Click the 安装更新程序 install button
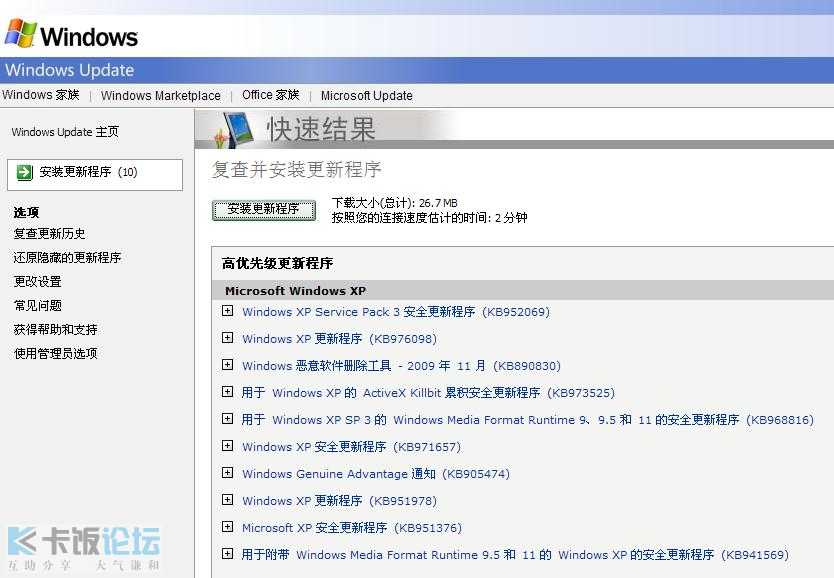This screenshot has width=834, height=578. pos(264,210)
